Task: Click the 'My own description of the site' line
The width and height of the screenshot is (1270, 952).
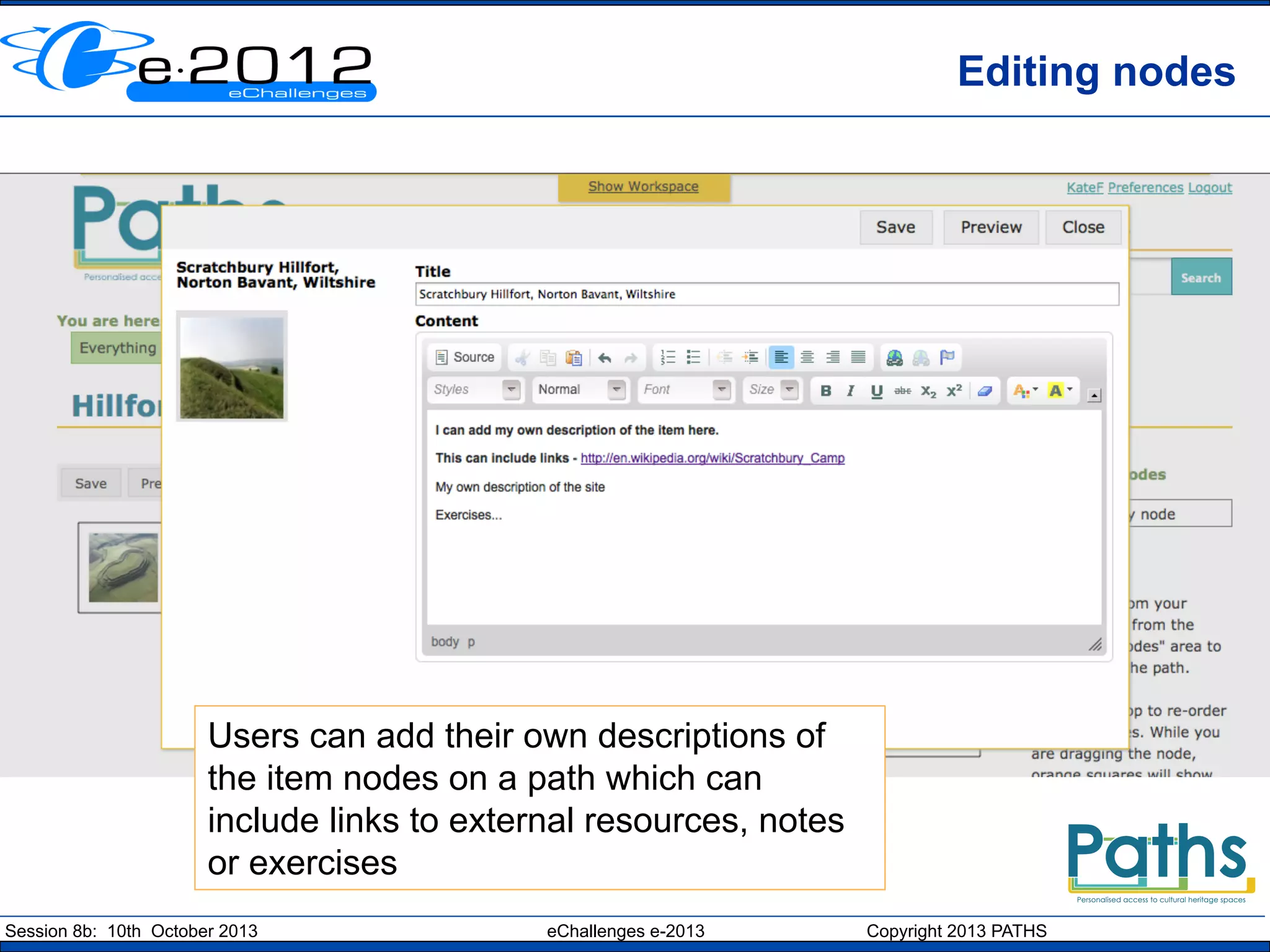Action: (x=520, y=487)
